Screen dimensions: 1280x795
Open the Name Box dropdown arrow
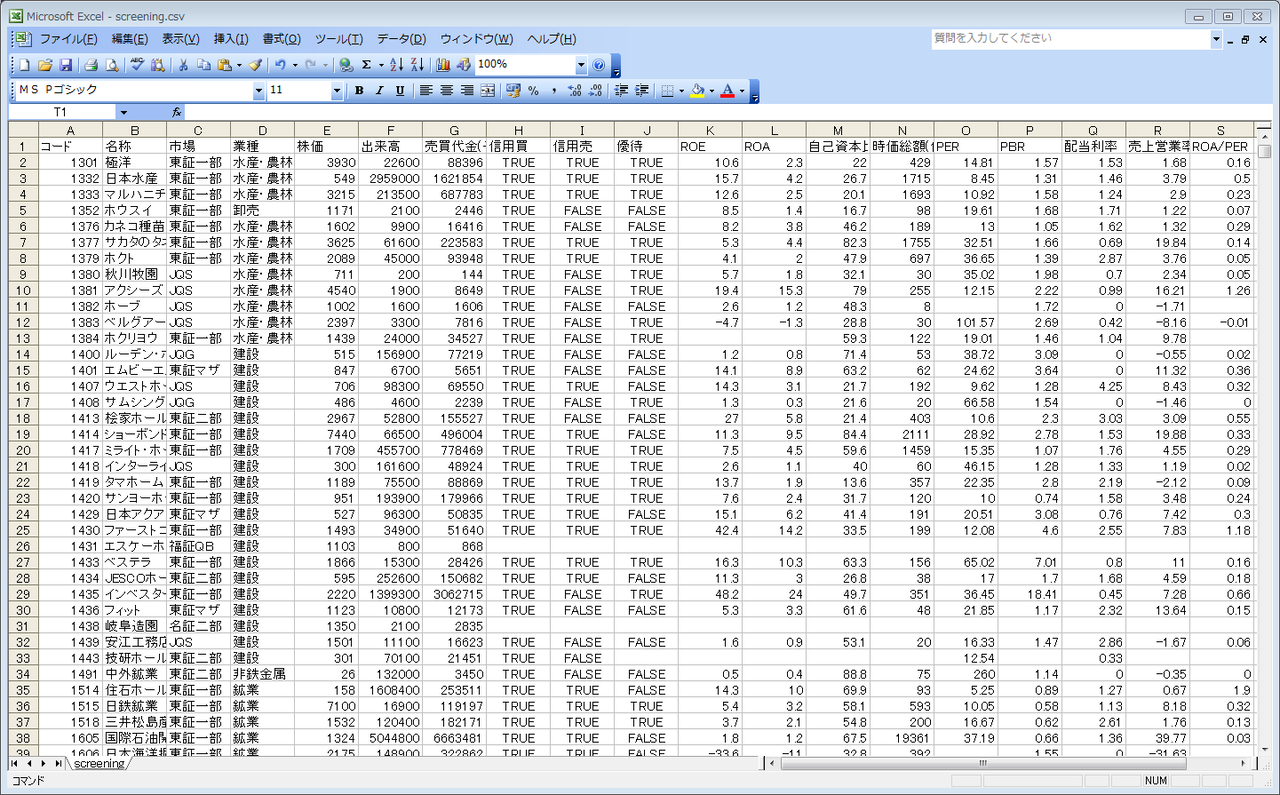tap(123, 112)
